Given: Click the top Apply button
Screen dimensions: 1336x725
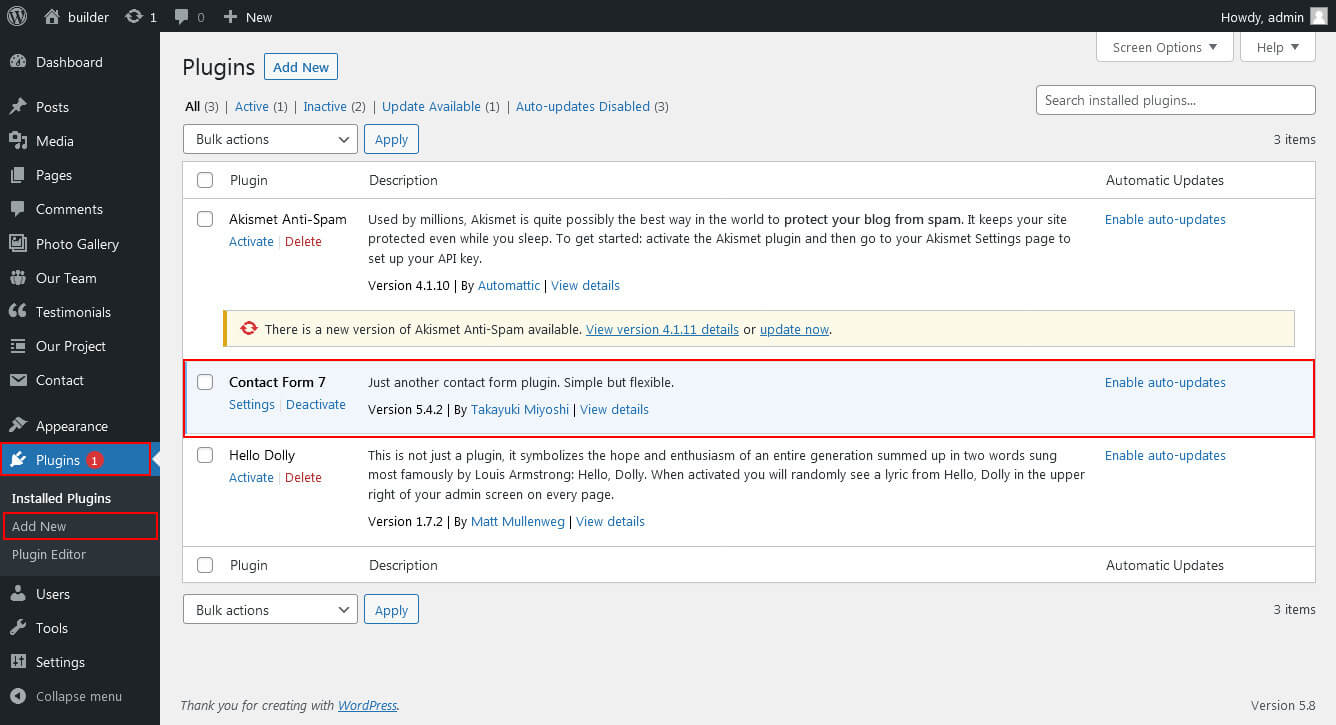Looking at the screenshot, I should 391,139.
